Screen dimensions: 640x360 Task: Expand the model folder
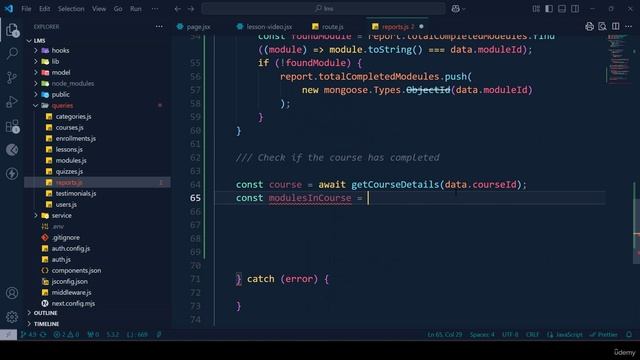point(61,73)
